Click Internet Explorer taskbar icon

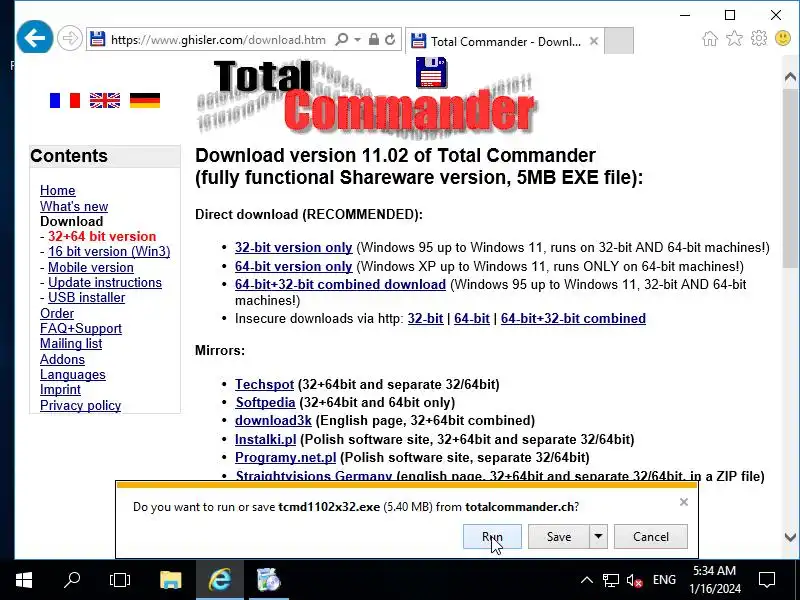tap(220, 580)
